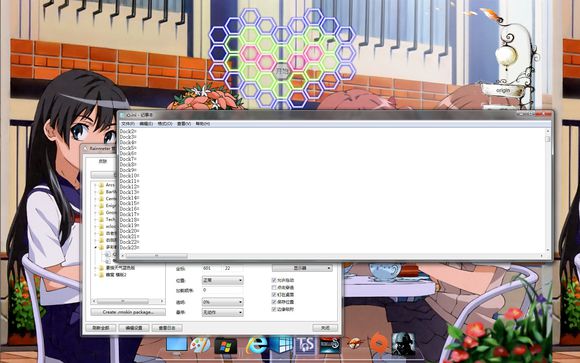580x363 pixels.
Task: Open the Help menu in Notepad
Action: [x=202, y=124]
